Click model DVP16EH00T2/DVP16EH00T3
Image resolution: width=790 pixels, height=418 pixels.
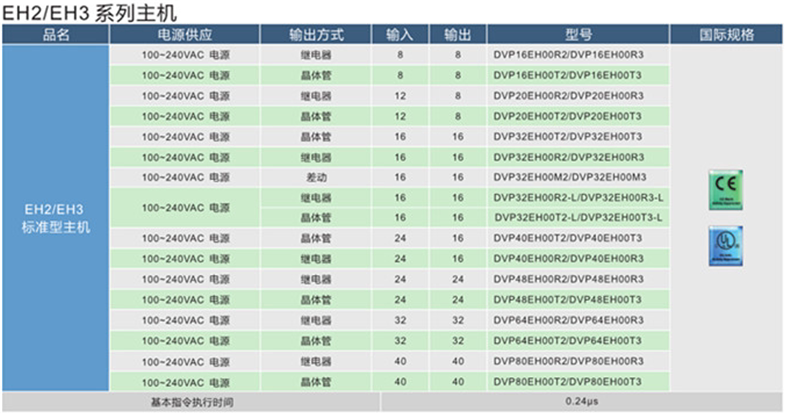tap(567, 76)
